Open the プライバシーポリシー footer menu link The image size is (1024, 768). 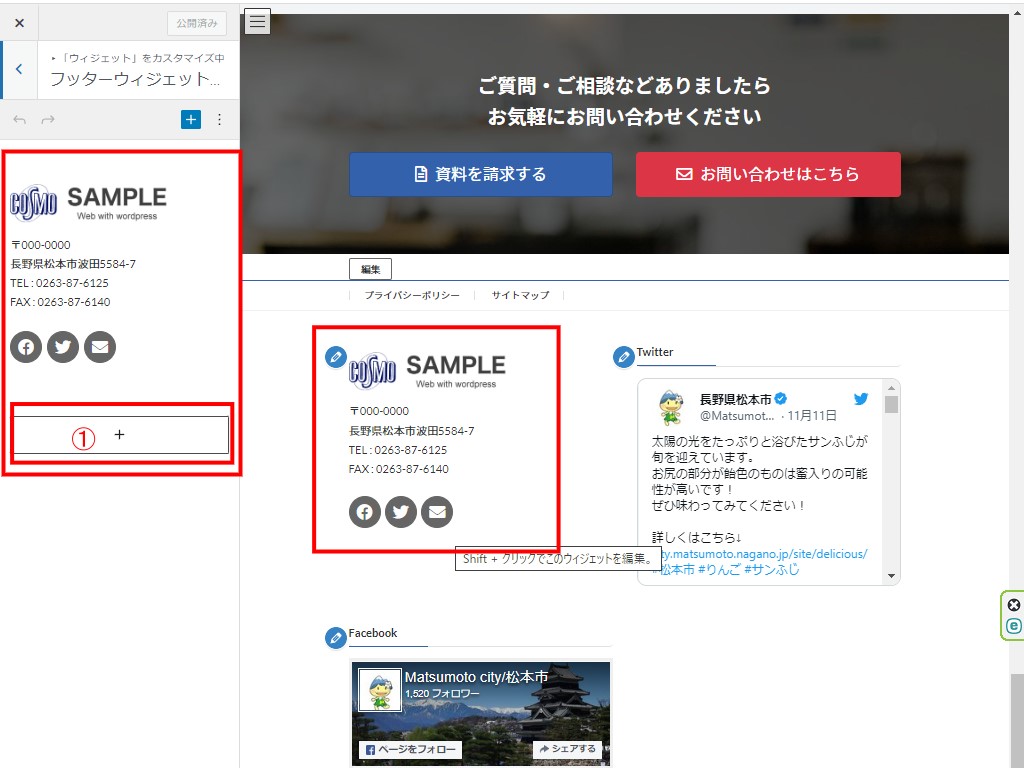412,296
